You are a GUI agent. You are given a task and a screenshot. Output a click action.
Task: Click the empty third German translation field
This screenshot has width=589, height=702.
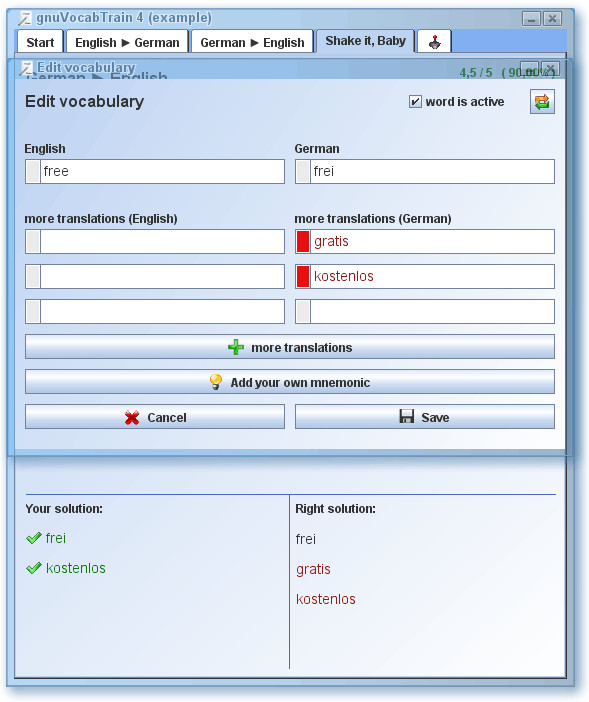click(x=425, y=311)
